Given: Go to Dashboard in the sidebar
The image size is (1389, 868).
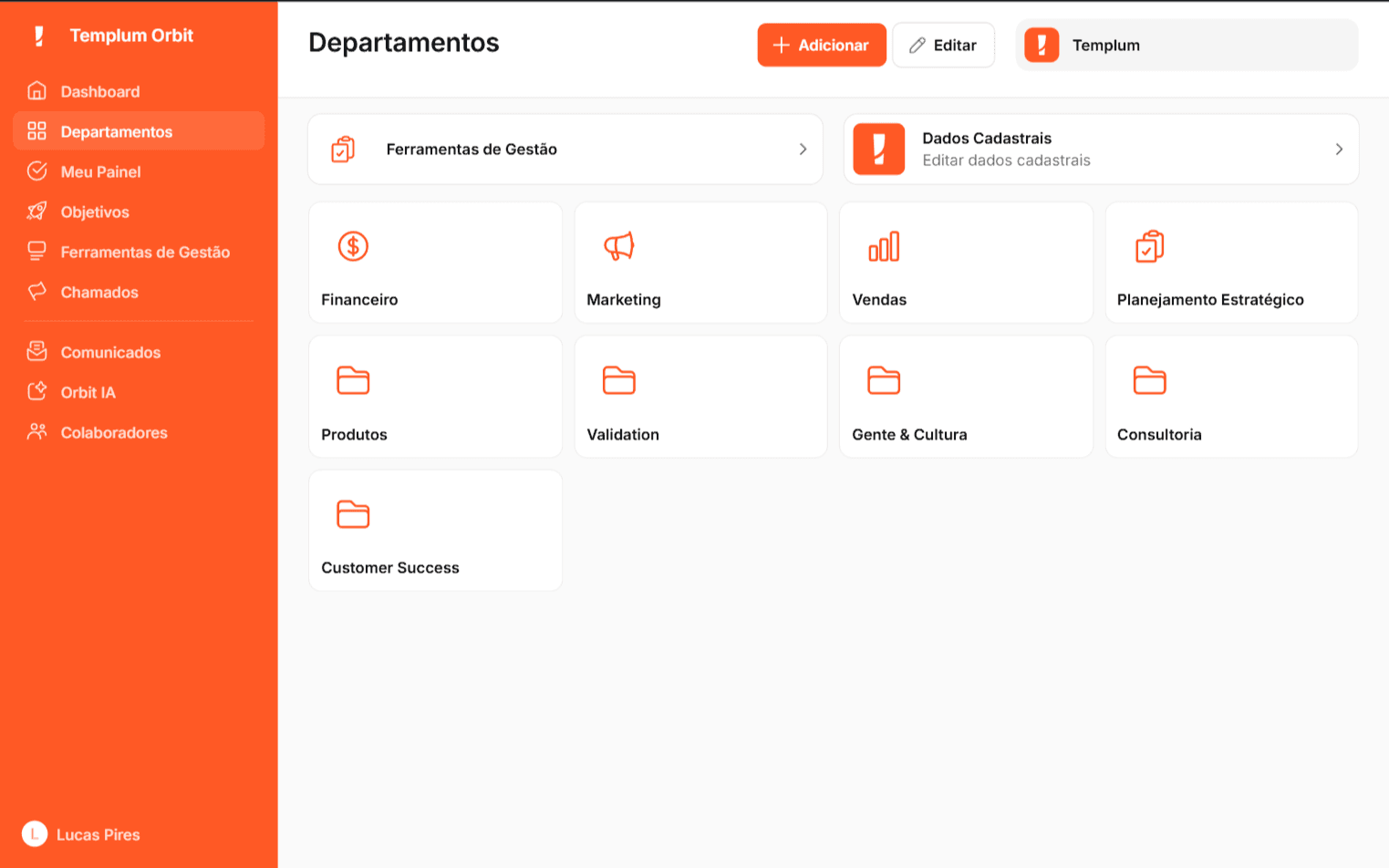Looking at the screenshot, I should pyautogui.click(x=100, y=92).
